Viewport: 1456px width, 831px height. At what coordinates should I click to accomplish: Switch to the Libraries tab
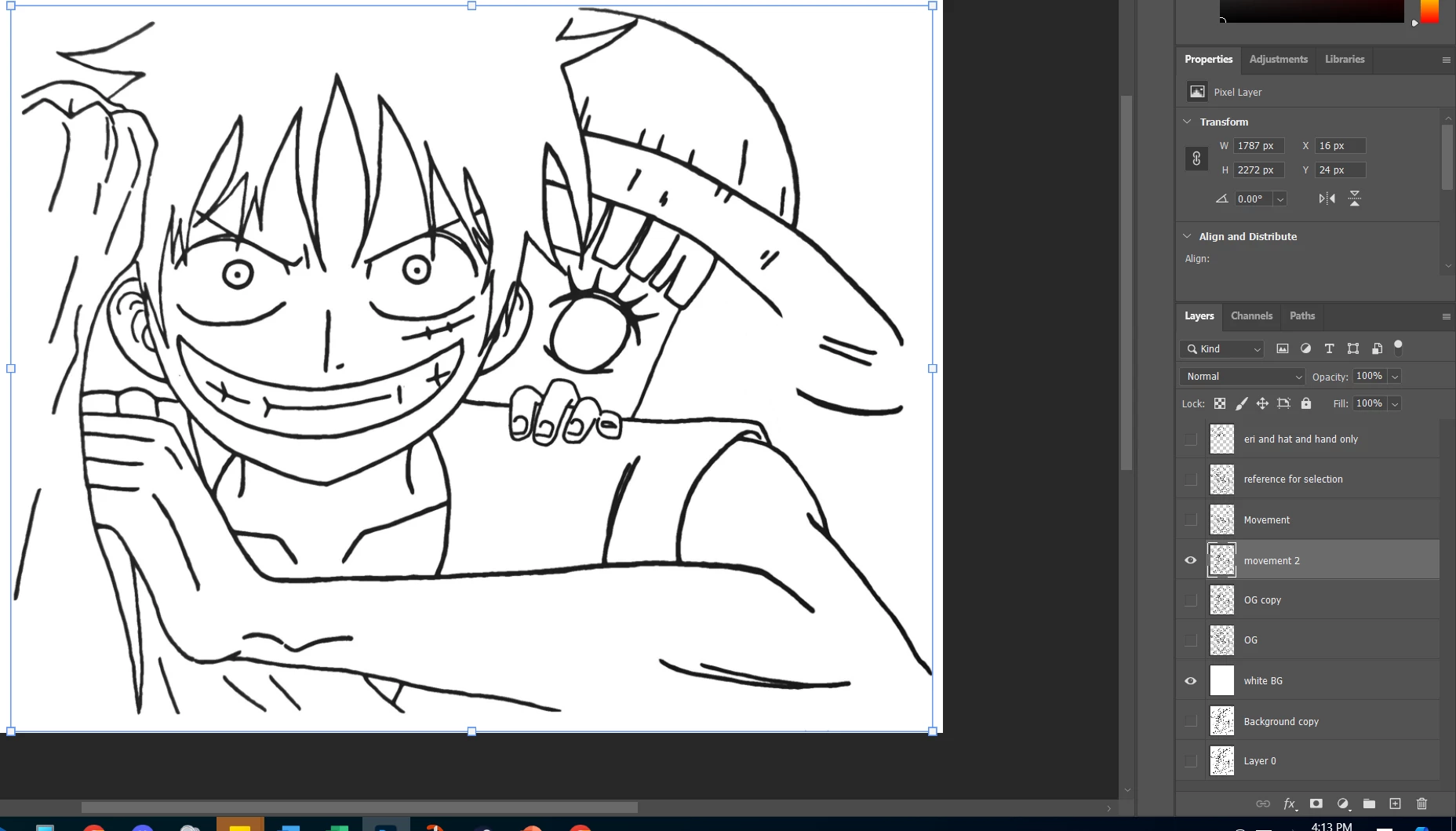(1345, 60)
